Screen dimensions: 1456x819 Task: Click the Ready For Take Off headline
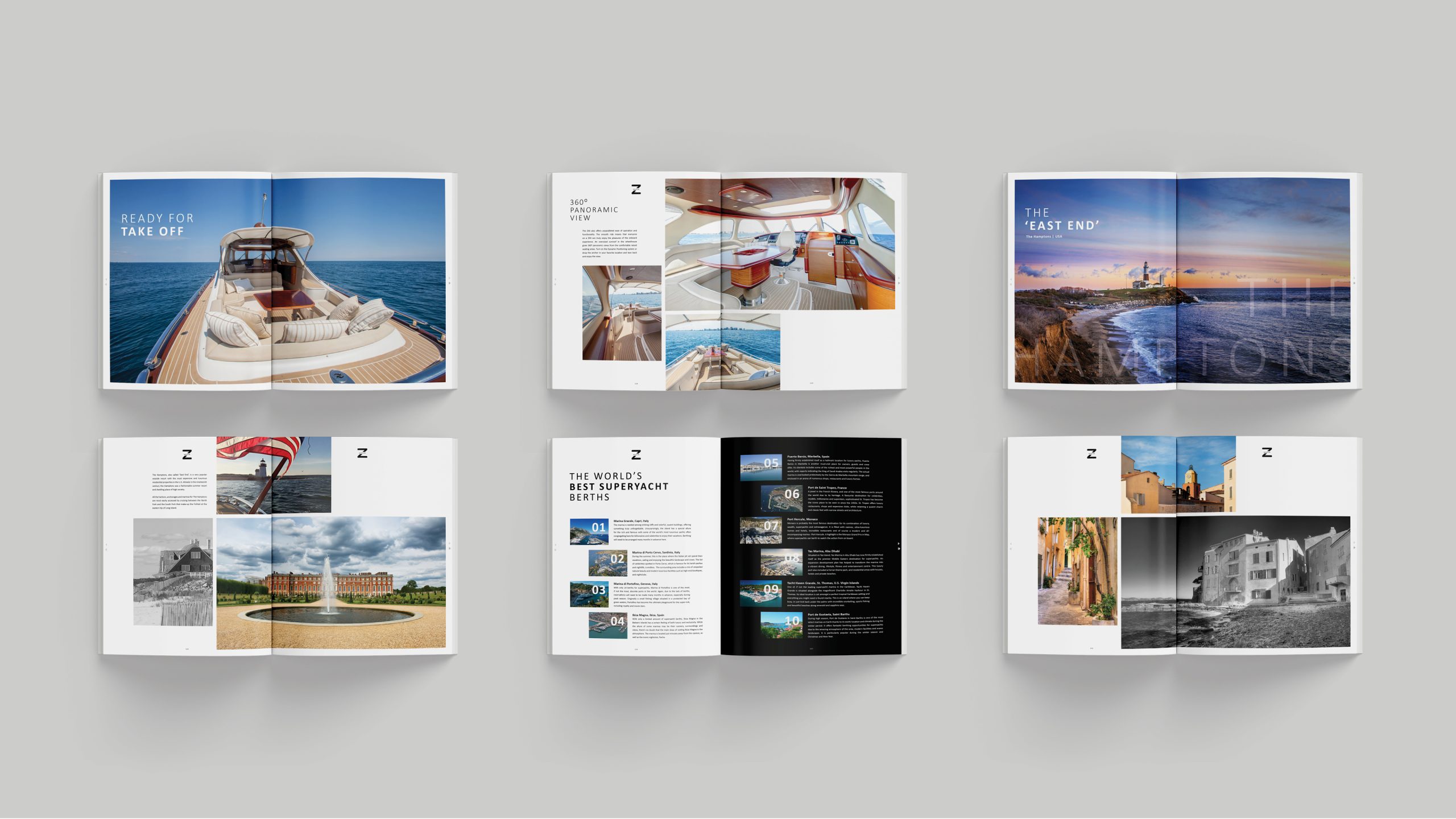(x=158, y=225)
